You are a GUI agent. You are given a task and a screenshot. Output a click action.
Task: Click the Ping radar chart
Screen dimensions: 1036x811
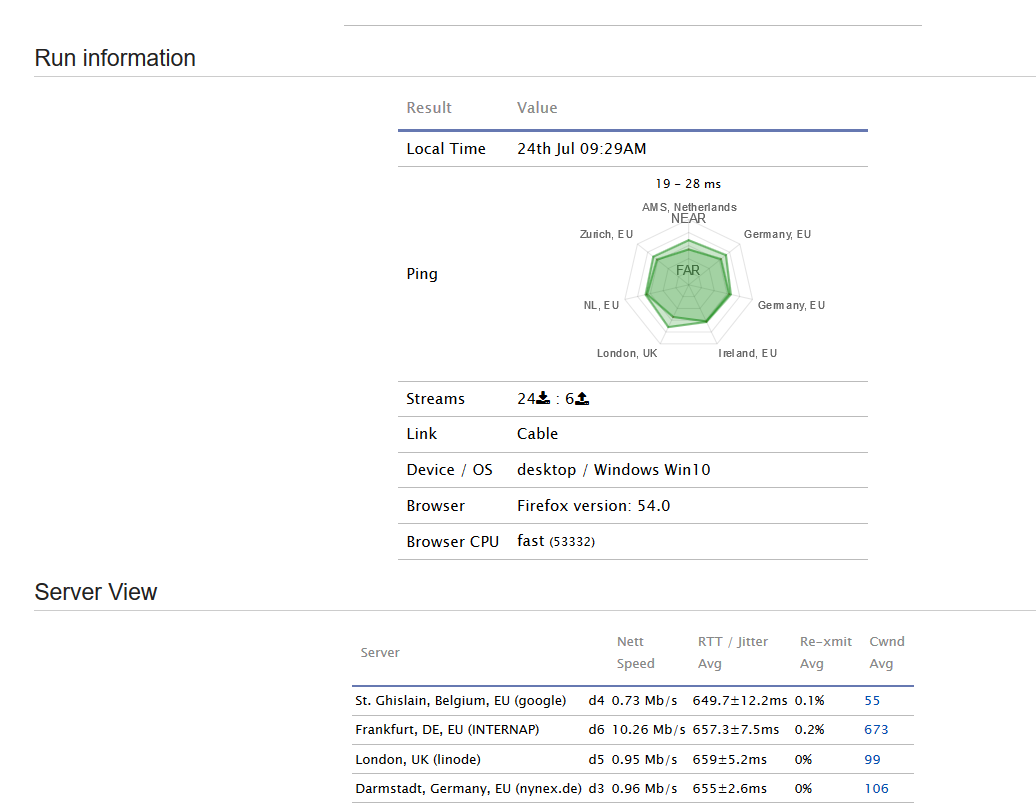688,285
